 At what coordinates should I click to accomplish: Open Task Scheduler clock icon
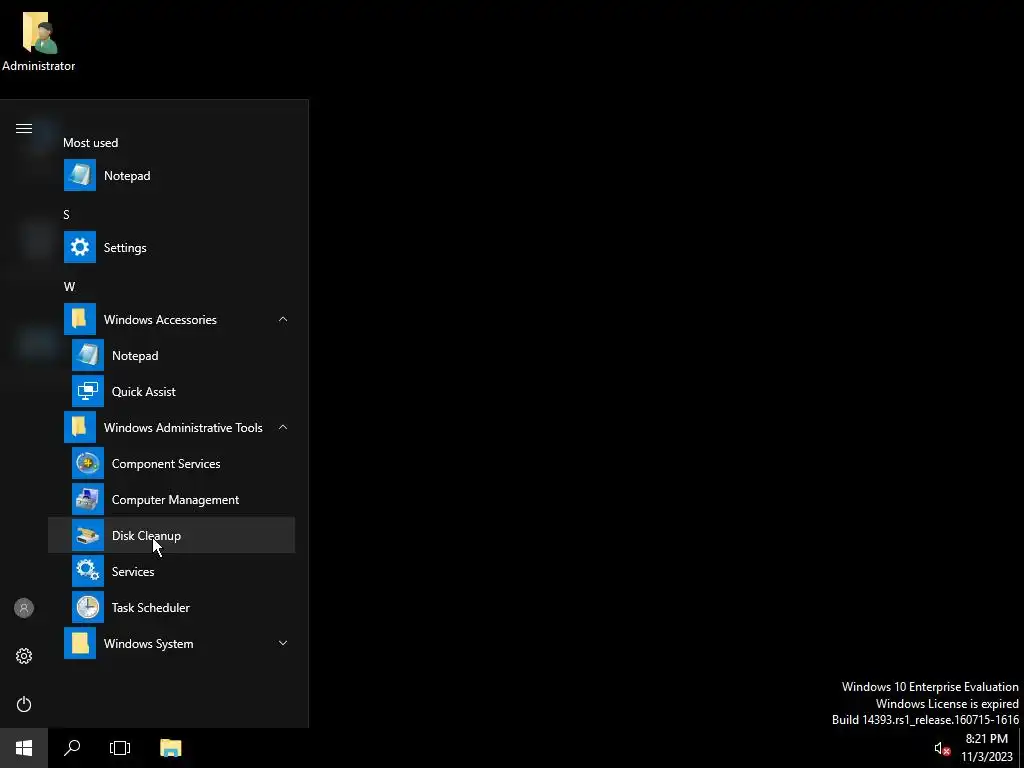click(x=88, y=607)
